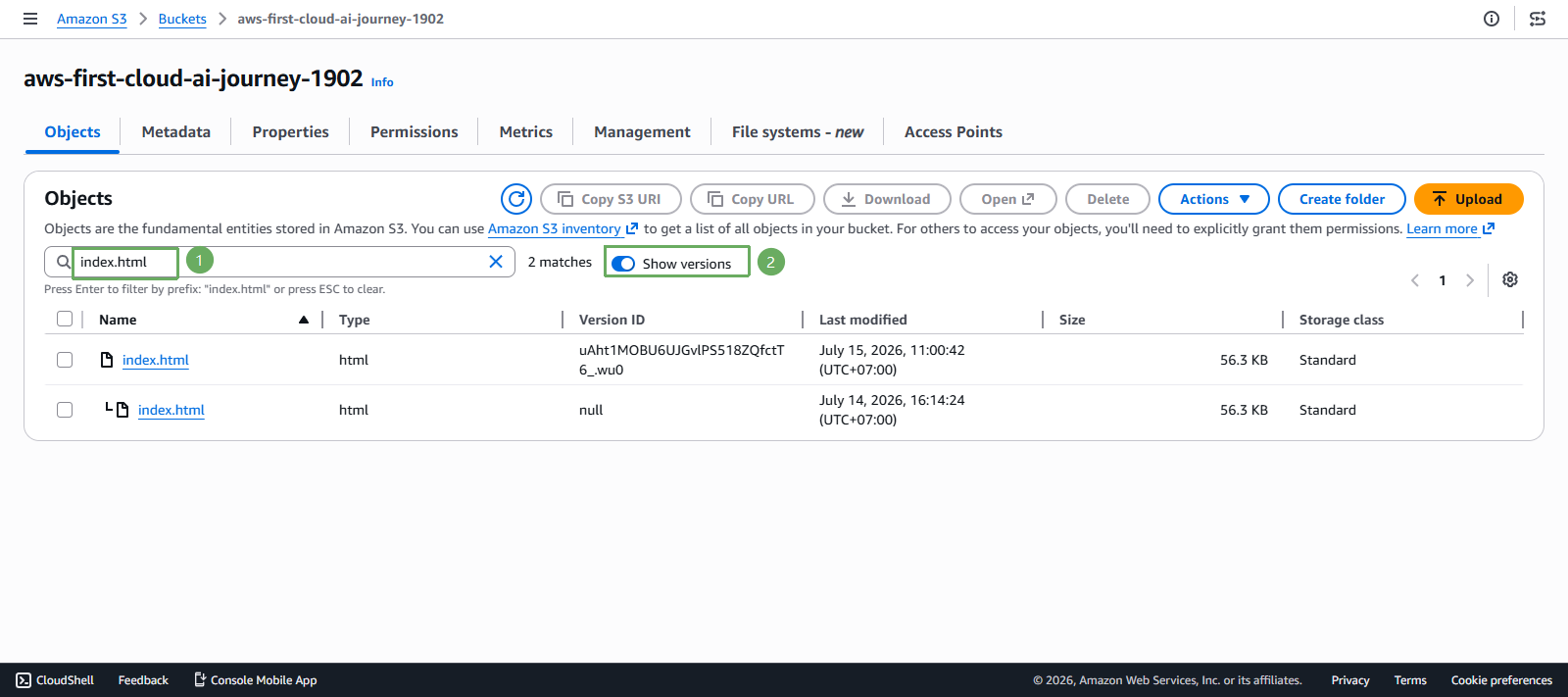1568x697 pixels.
Task: Open the panel settings icon at top right
Action: pos(1538,19)
